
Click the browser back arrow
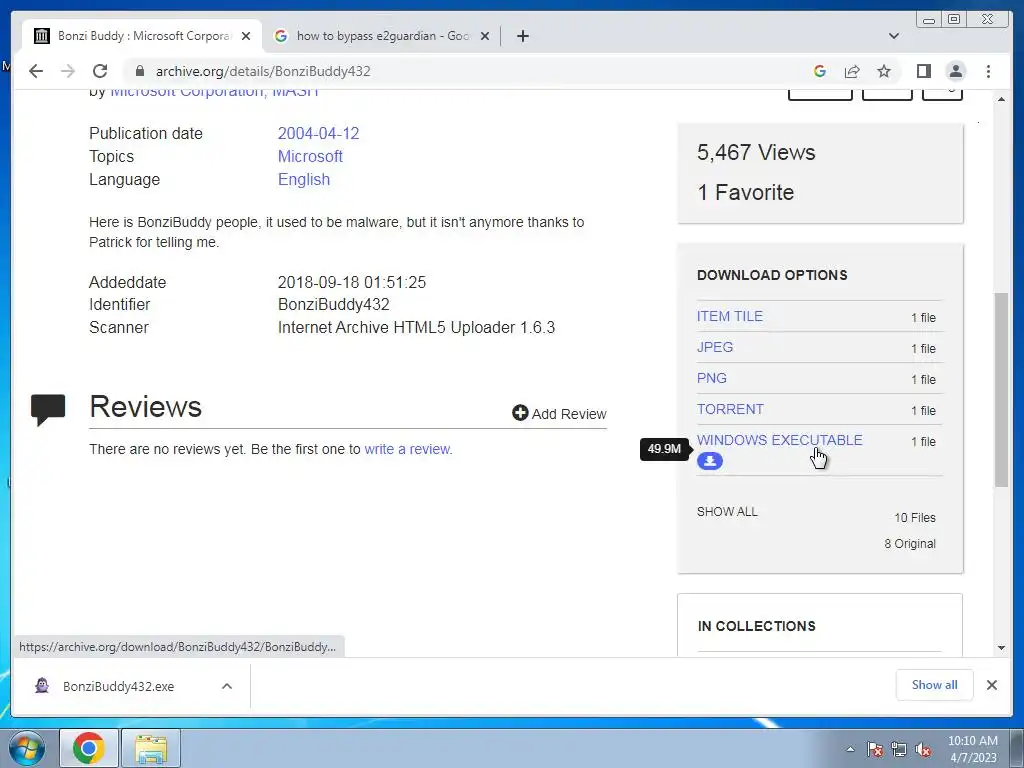(36, 71)
